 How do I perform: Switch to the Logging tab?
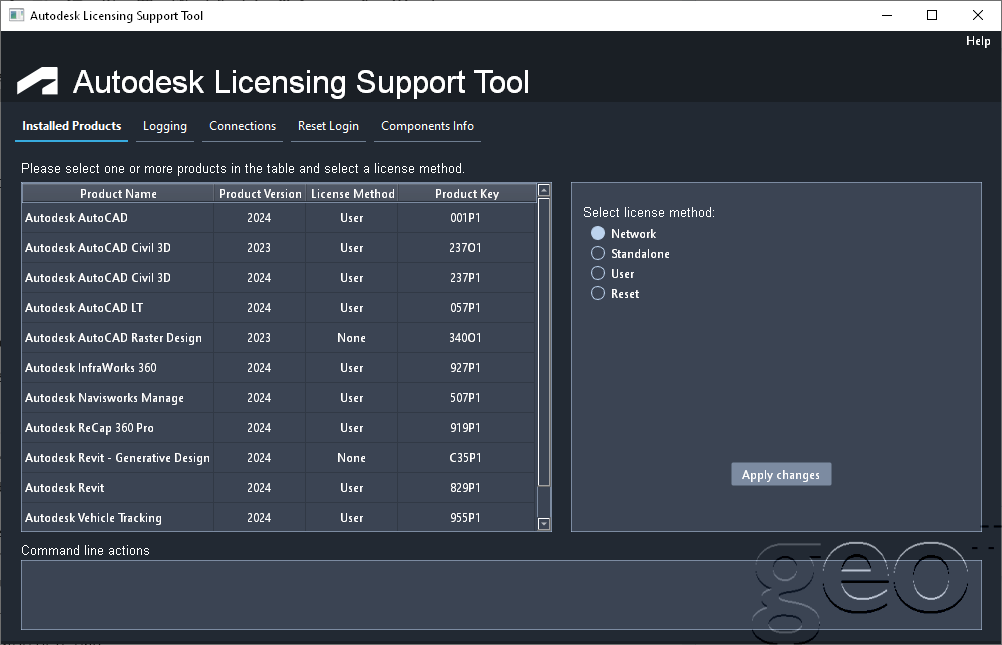165,126
